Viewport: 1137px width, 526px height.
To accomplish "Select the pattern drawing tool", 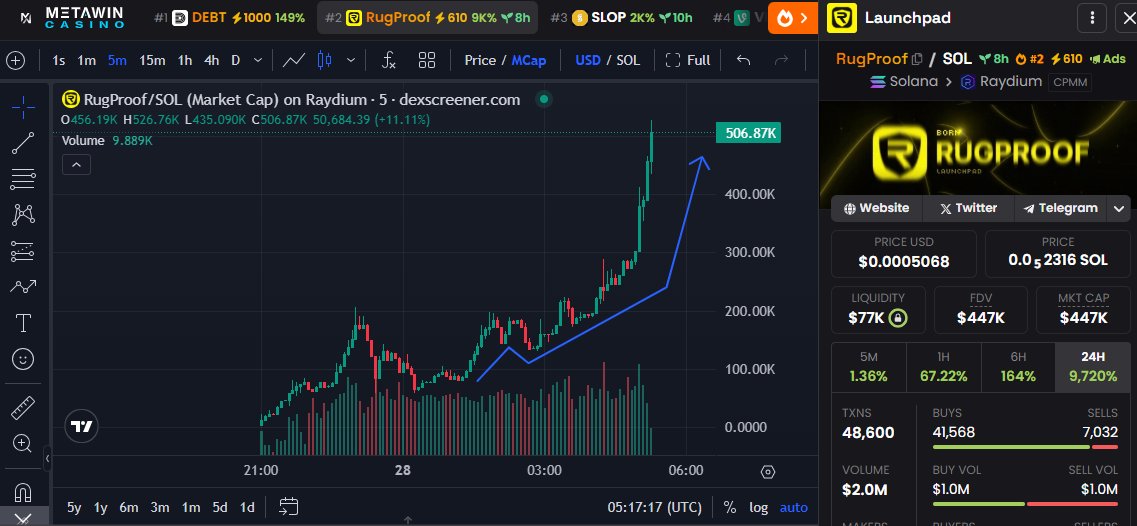I will [x=23, y=215].
